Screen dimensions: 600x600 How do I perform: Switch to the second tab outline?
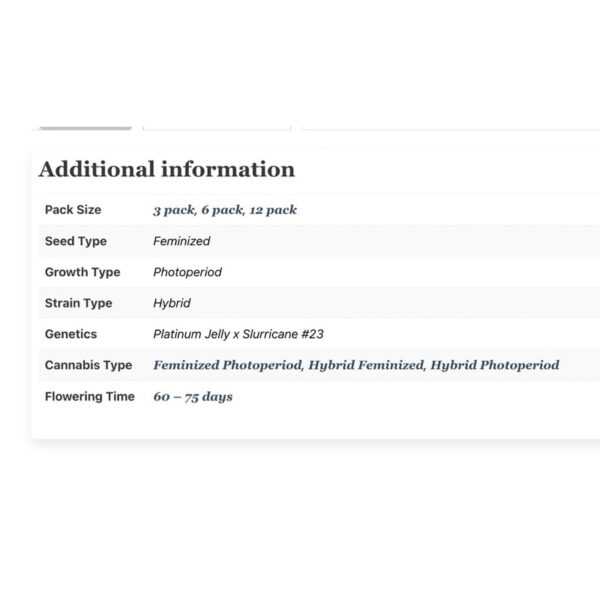pos(217,127)
